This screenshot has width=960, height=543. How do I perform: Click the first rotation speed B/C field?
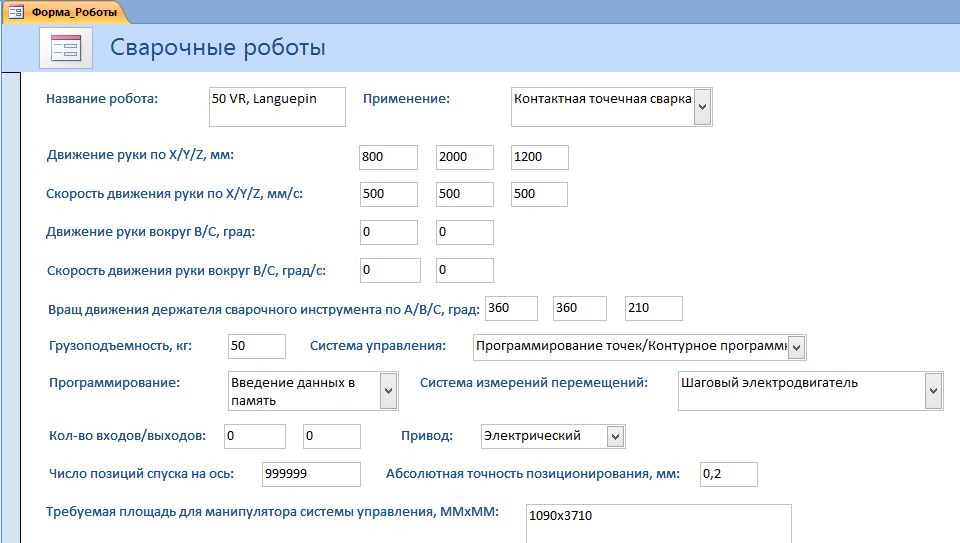pyautogui.click(x=390, y=270)
